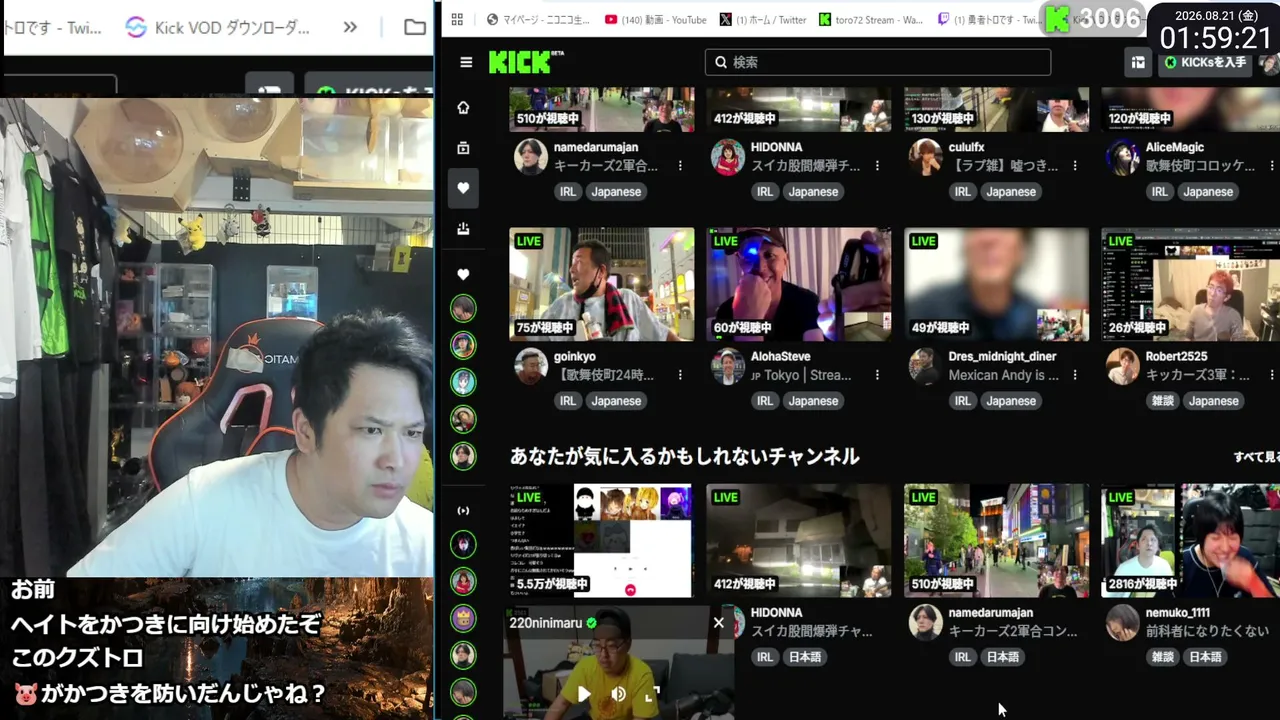This screenshot has width=1280, height=720.
Task: Open options menu for HIDONNA stream
Action: 877,166
